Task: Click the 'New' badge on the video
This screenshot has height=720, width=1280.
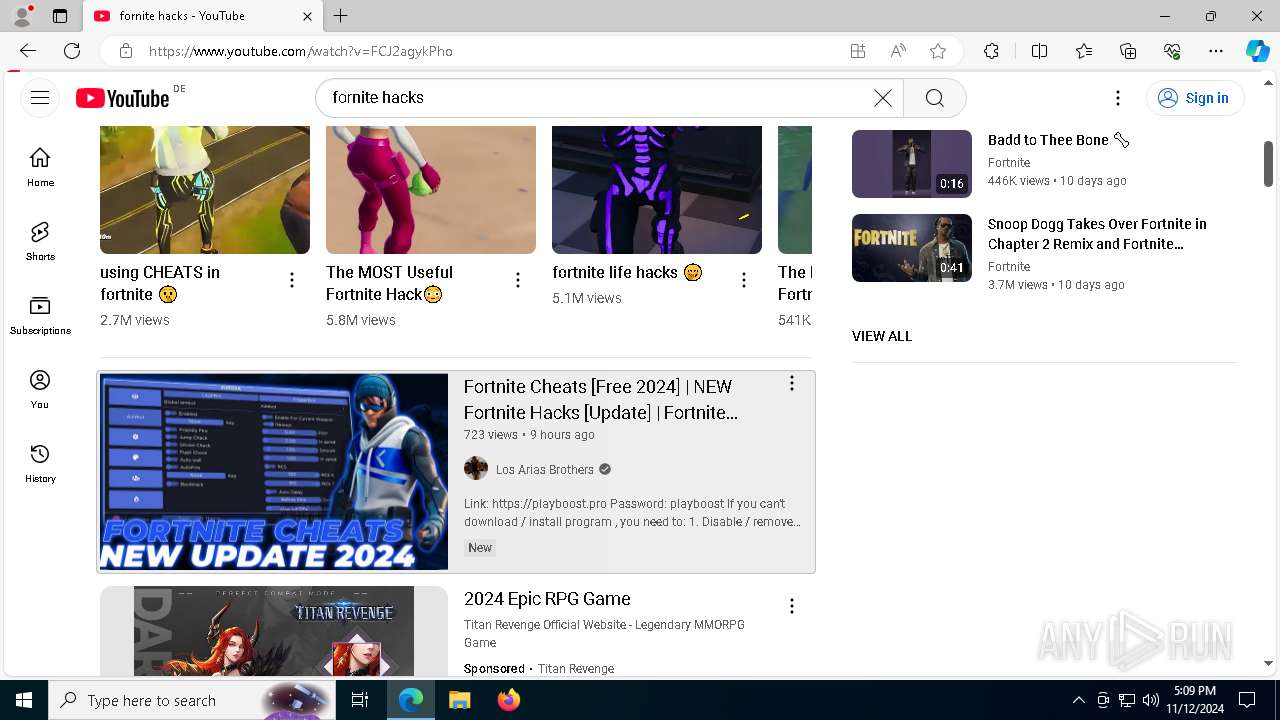Action: (480, 547)
